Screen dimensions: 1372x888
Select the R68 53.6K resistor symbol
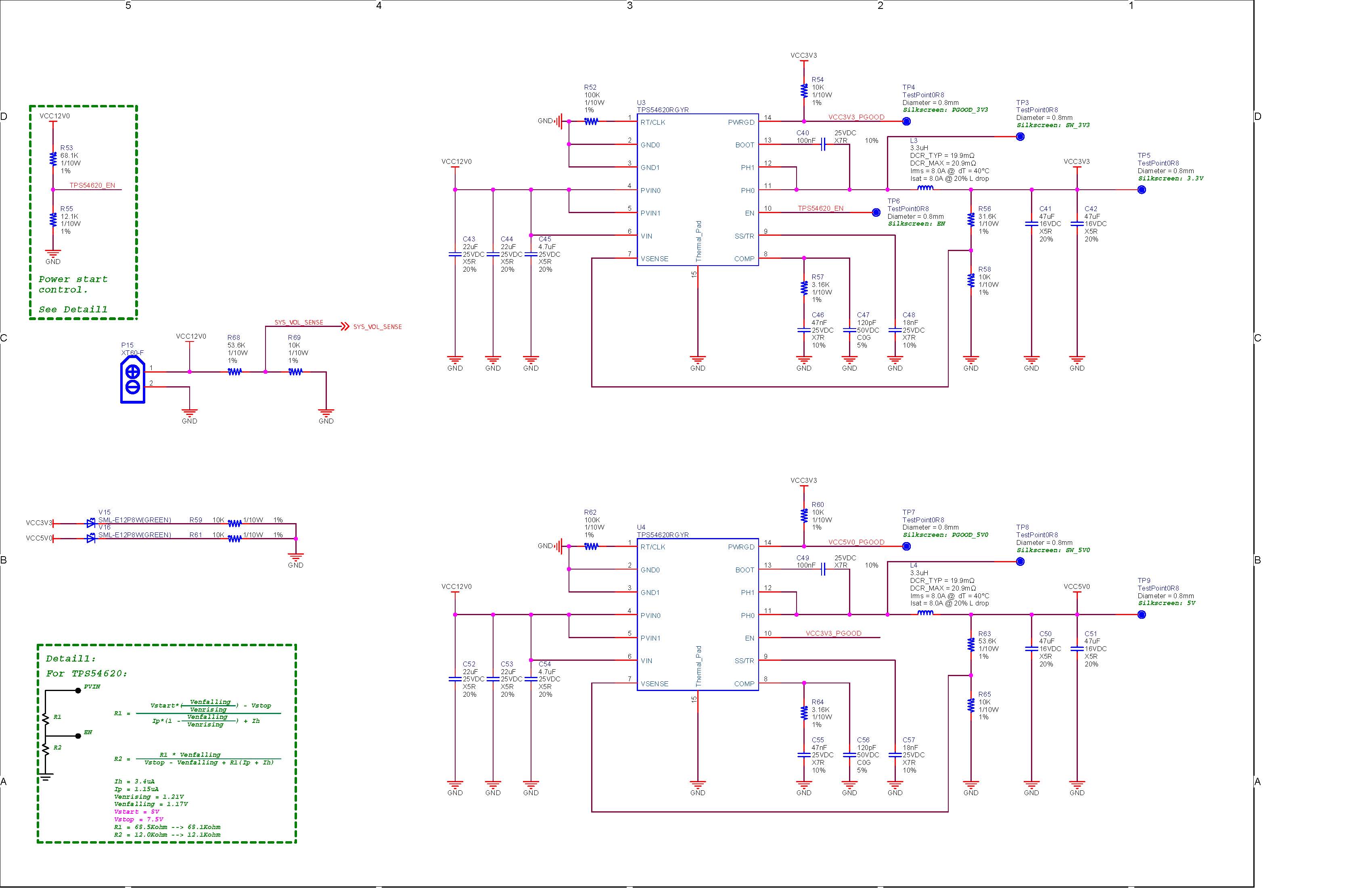234,372
